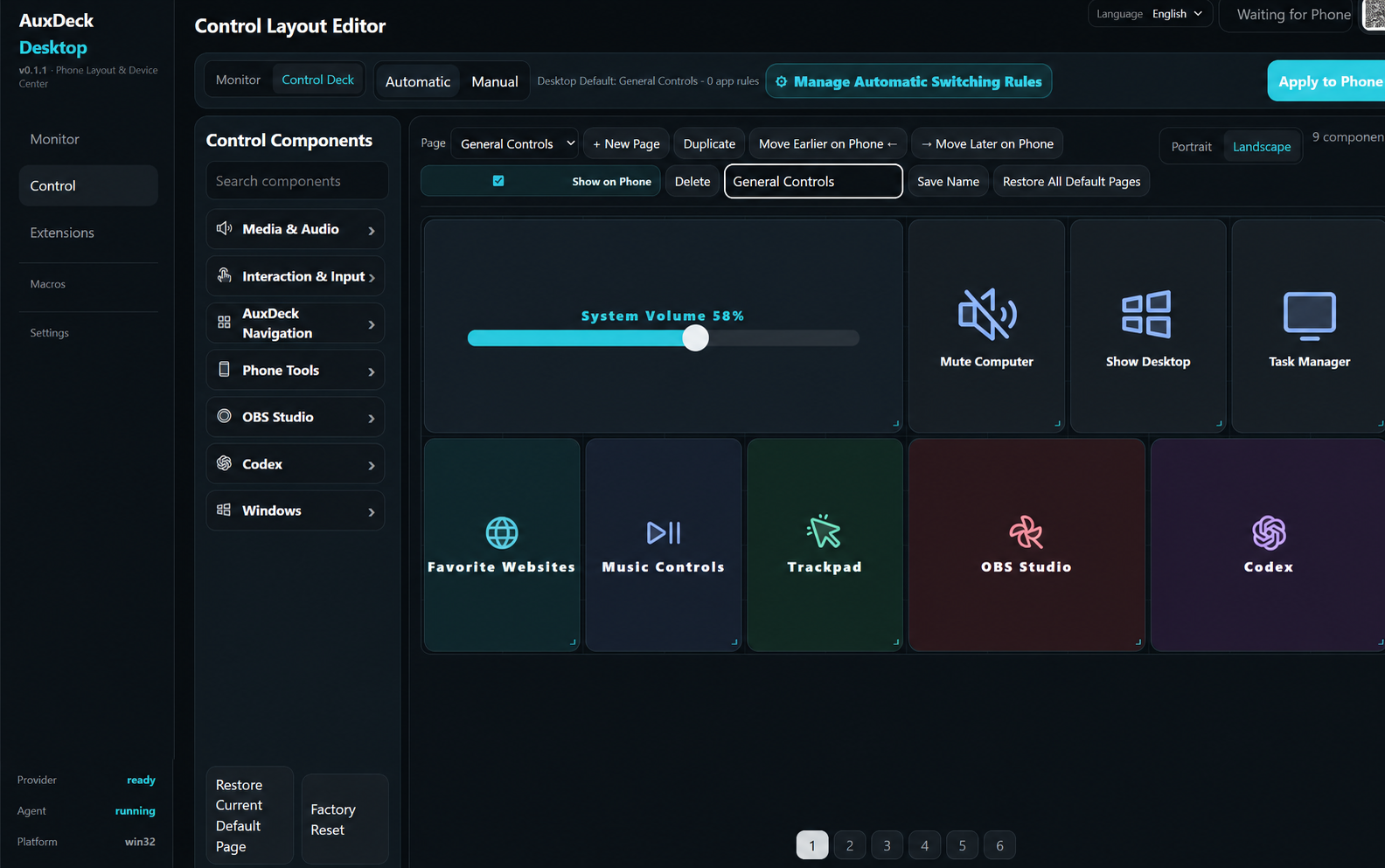The image size is (1385, 868).
Task: Click the phone icon beside Phone Tools
Action: coord(225,370)
